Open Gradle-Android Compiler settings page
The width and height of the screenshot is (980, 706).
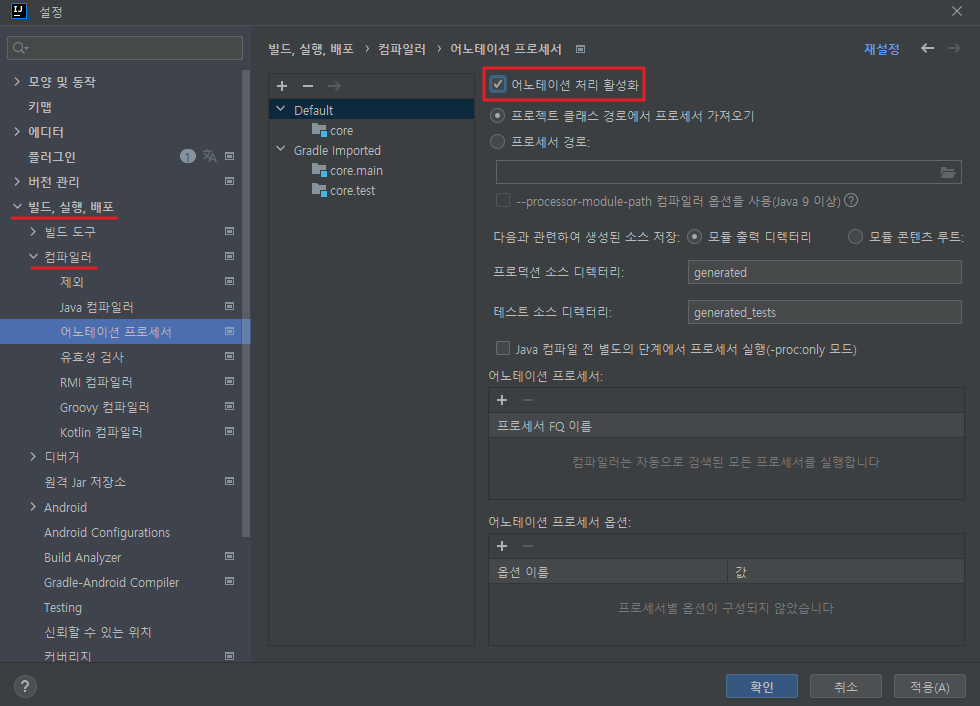pyautogui.click(x=111, y=582)
